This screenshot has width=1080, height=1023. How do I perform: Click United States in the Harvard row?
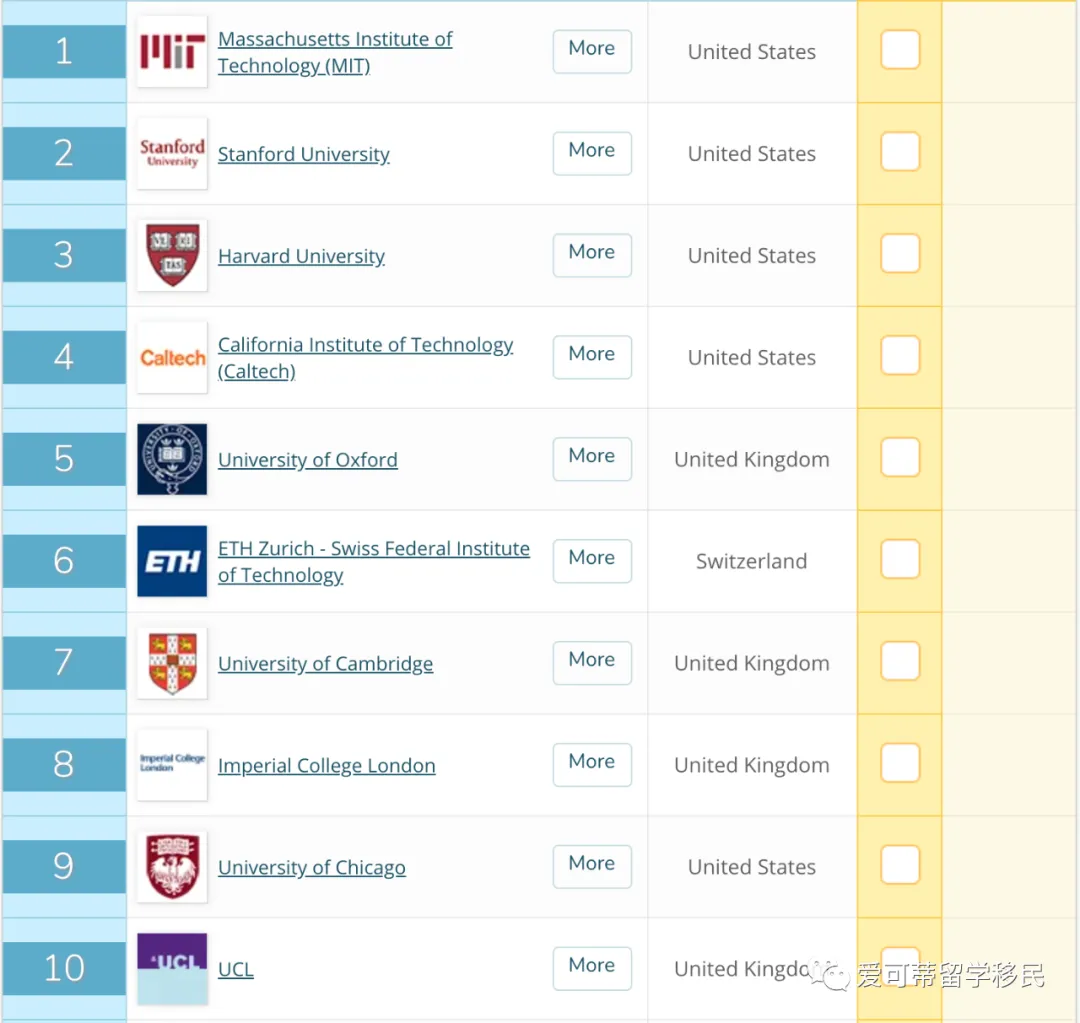click(x=751, y=256)
